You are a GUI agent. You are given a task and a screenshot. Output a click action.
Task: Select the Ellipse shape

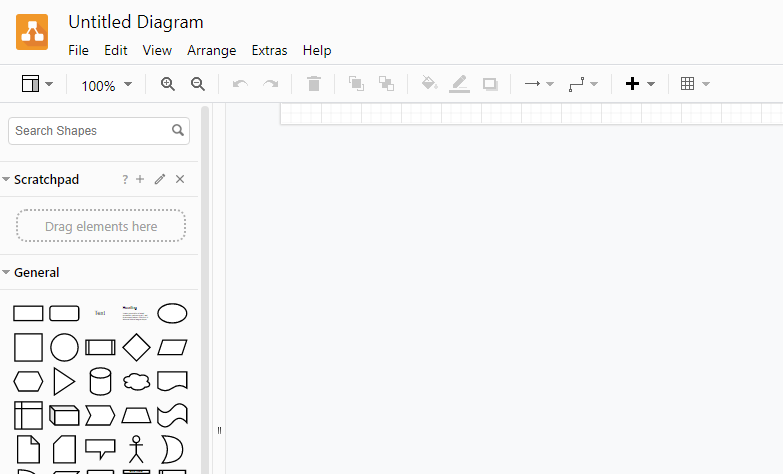172,313
